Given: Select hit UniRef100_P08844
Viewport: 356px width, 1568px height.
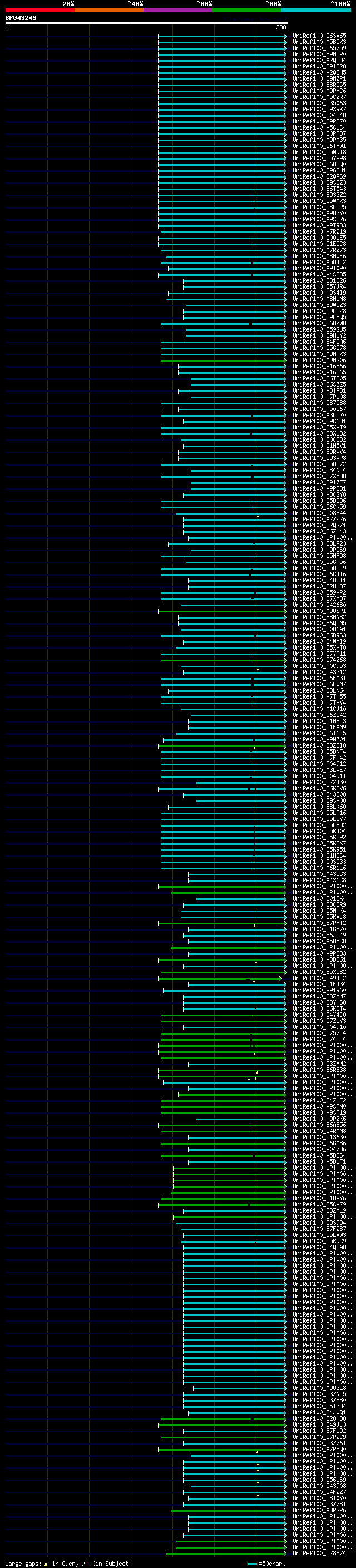Looking at the screenshot, I should [319, 513].
